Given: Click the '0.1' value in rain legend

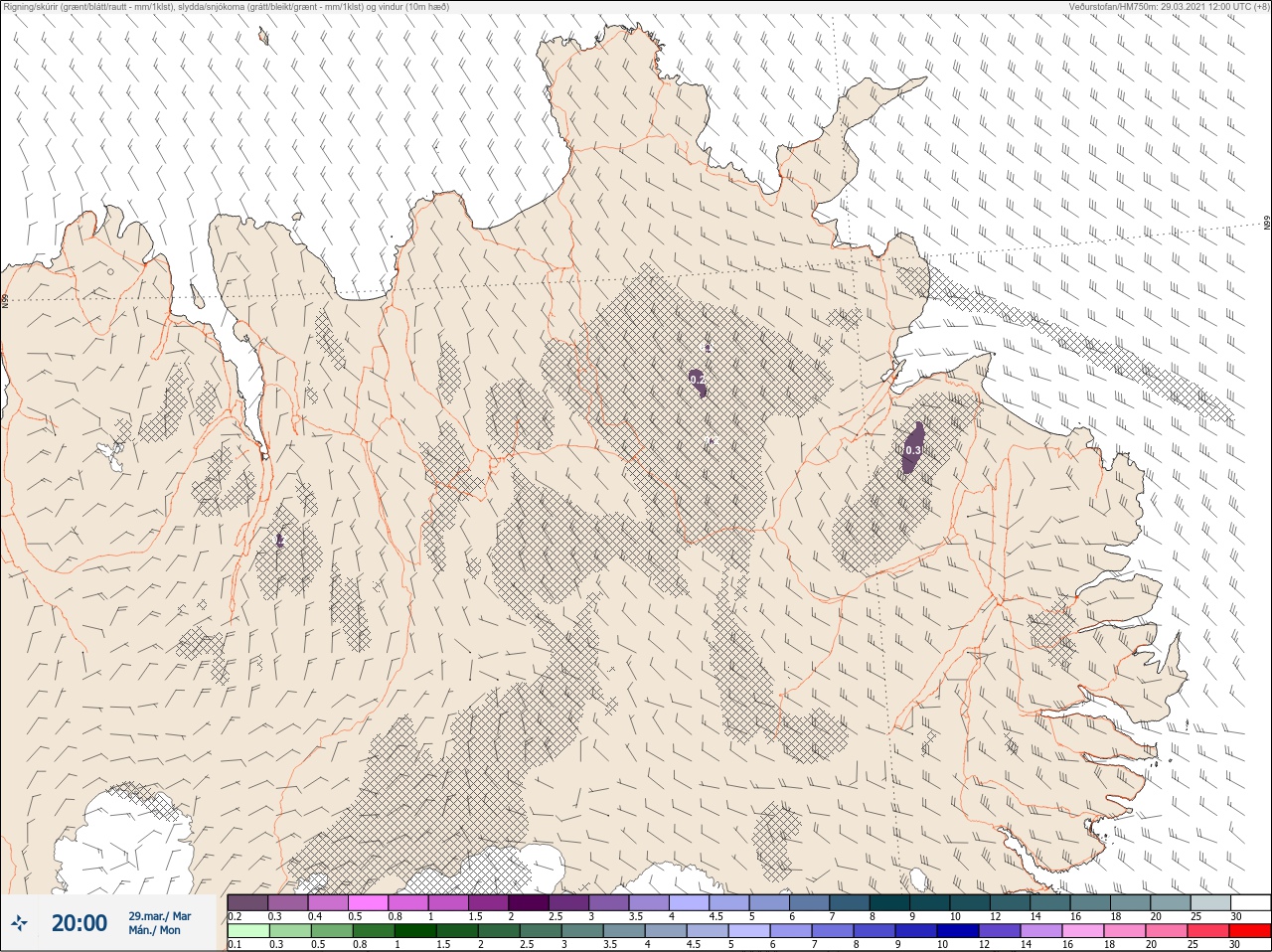Looking at the screenshot, I should (x=235, y=944).
